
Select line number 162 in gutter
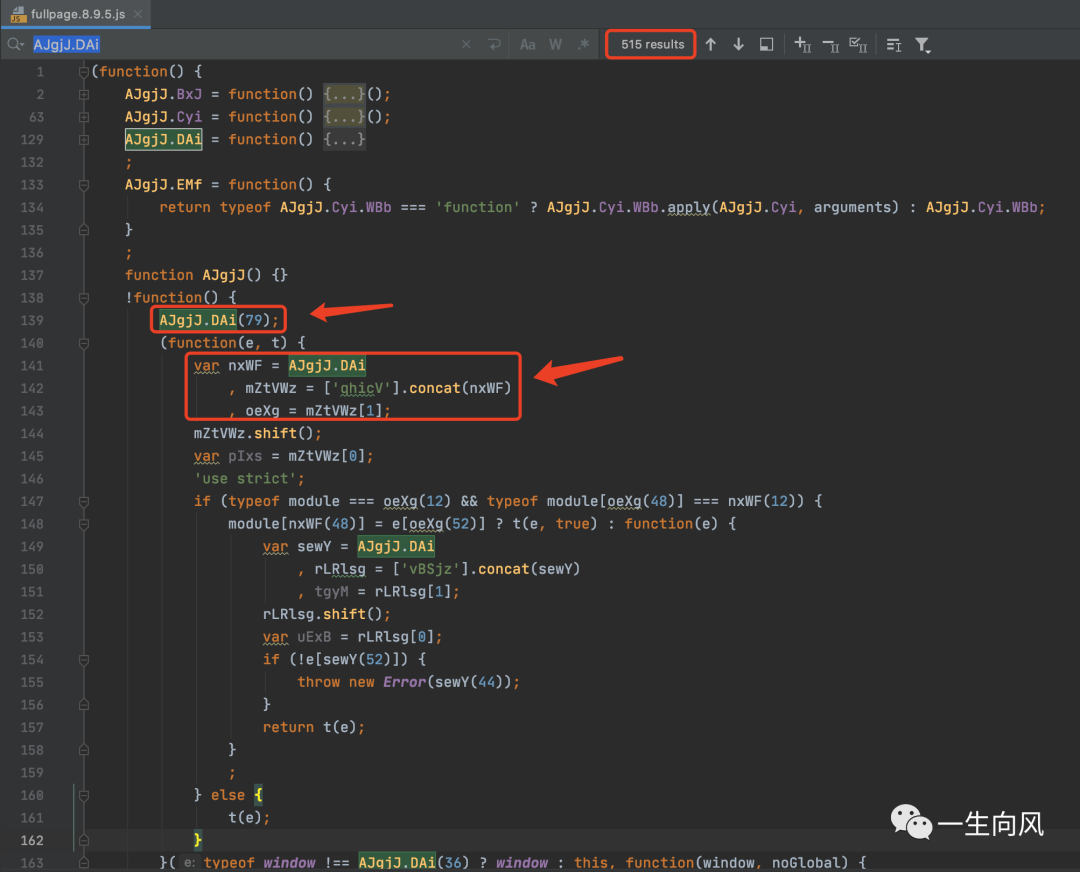point(32,840)
